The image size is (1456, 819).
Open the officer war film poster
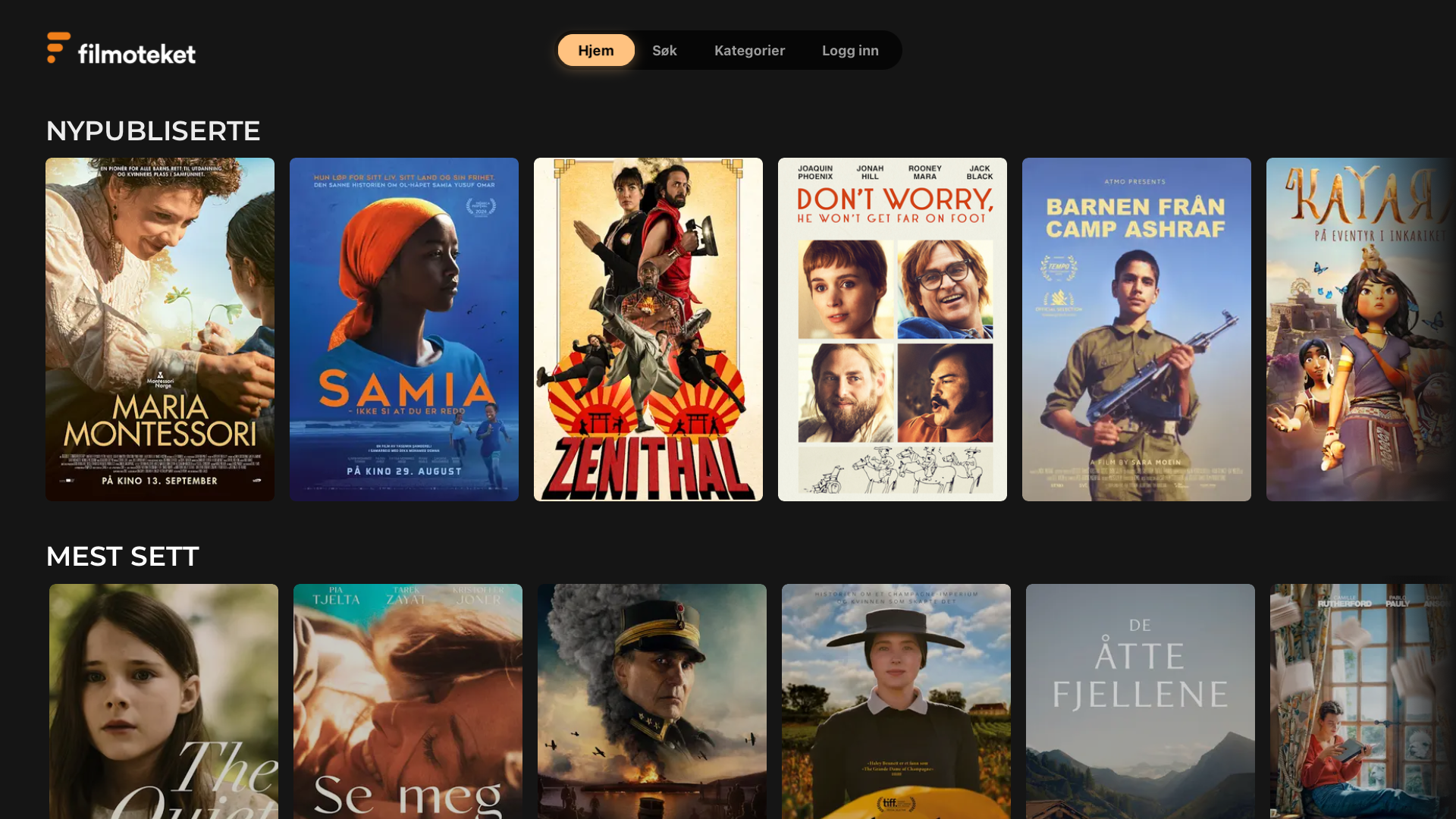652,701
